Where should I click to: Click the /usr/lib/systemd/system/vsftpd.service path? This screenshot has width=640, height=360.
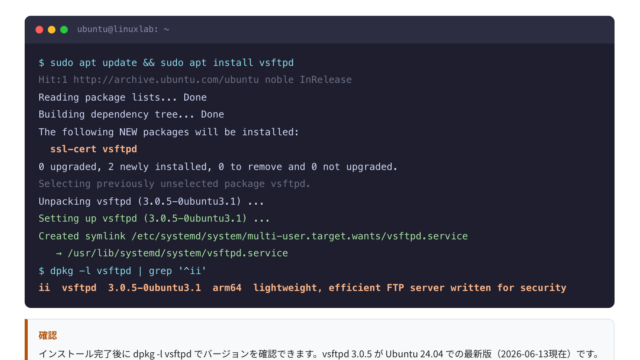click(178, 253)
